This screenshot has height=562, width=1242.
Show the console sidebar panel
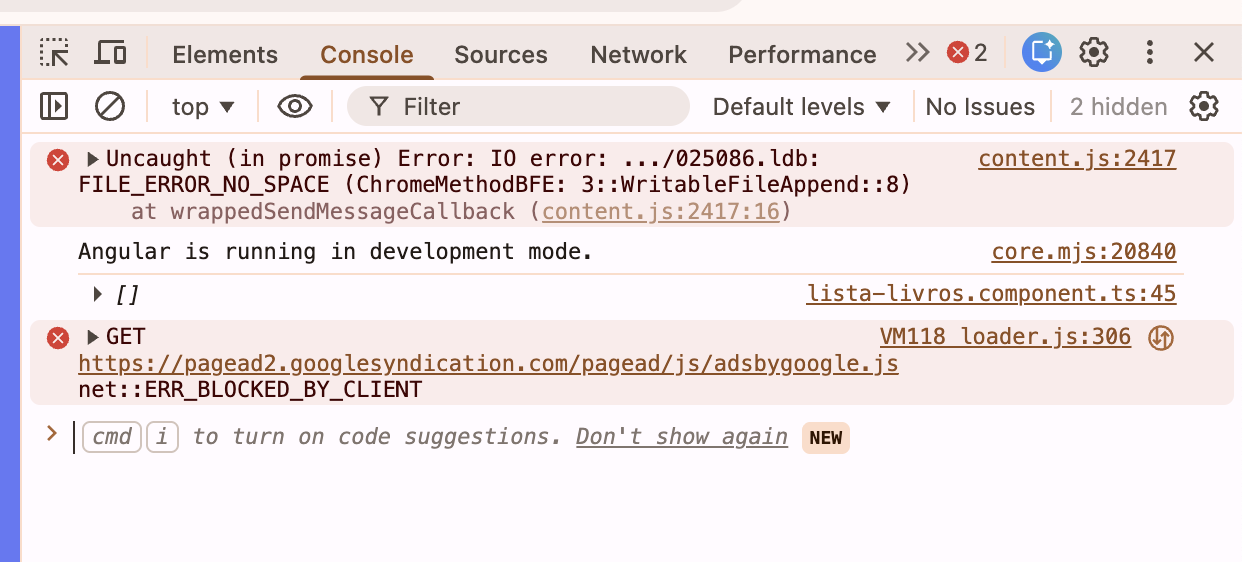coord(54,106)
